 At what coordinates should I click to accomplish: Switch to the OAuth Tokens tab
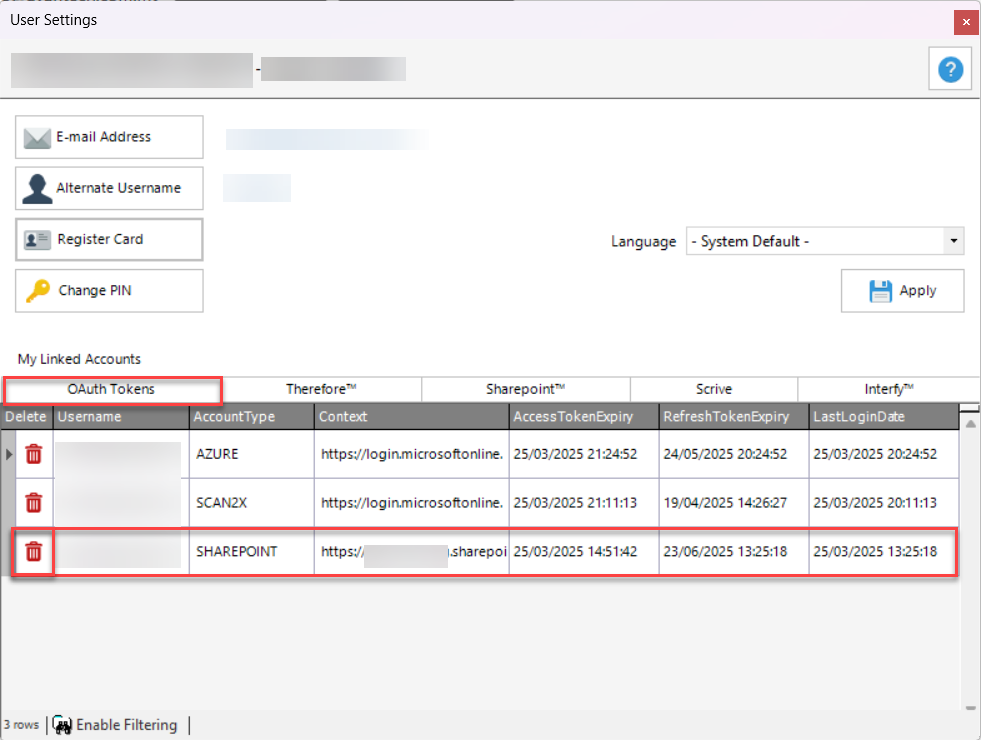[111, 389]
